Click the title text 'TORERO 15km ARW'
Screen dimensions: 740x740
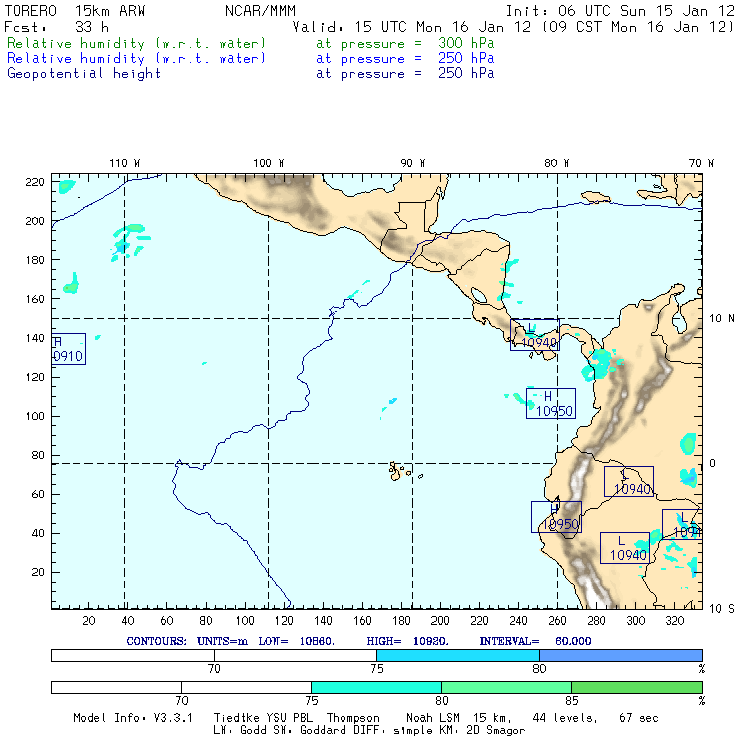click(x=75, y=11)
